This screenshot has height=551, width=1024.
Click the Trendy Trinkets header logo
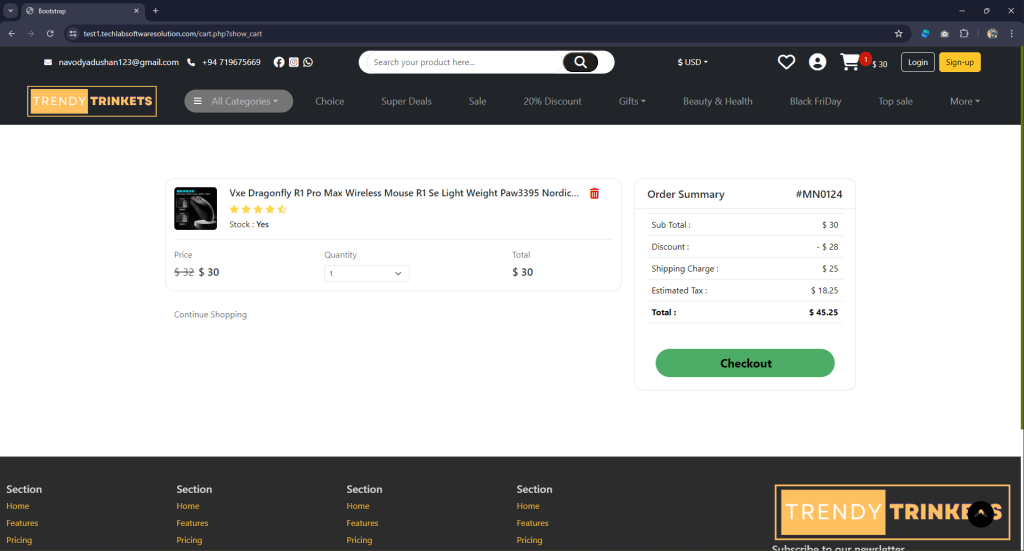92,101
